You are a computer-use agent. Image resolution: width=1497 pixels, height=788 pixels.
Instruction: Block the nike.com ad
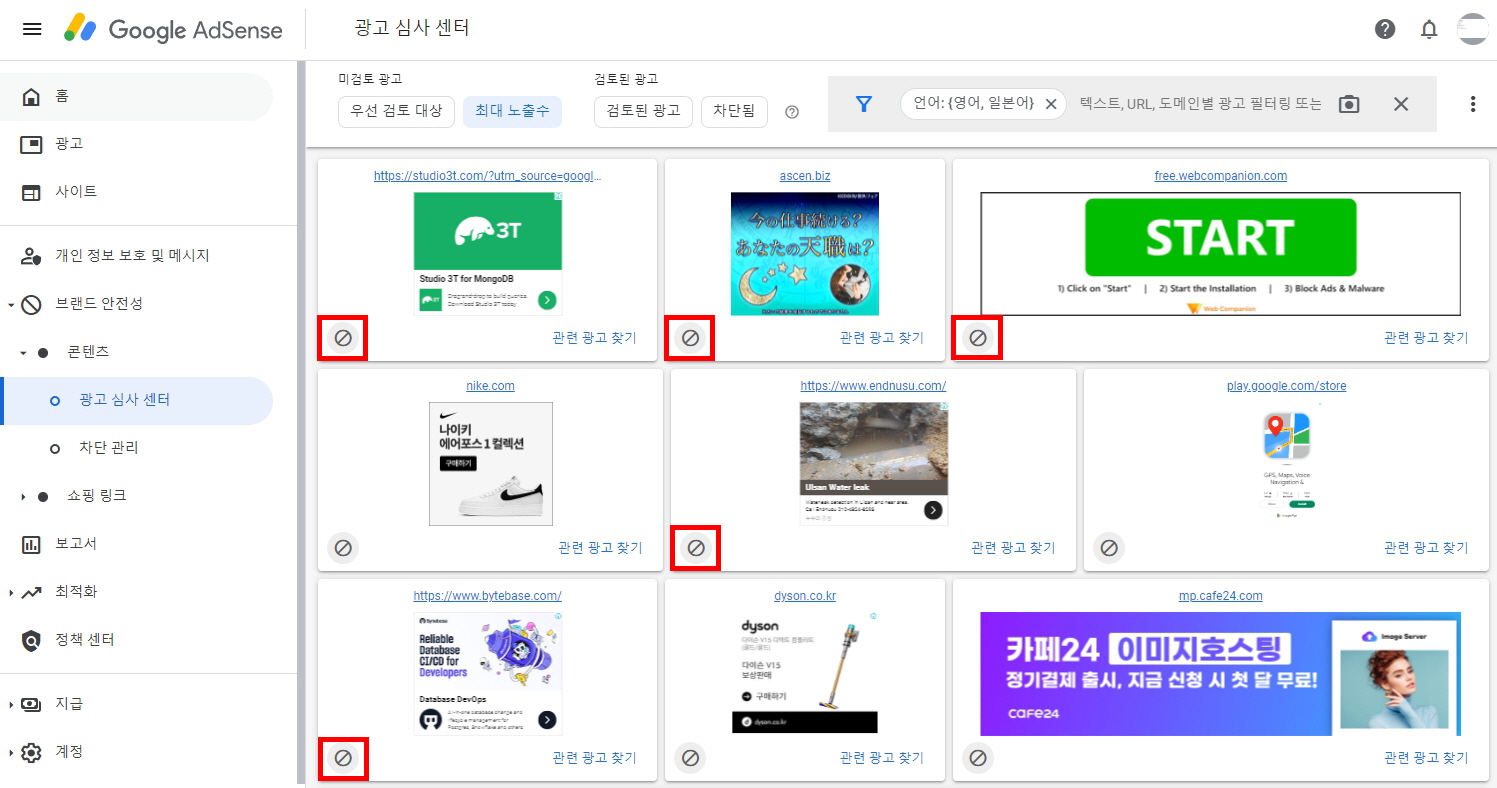click(343, 548)
